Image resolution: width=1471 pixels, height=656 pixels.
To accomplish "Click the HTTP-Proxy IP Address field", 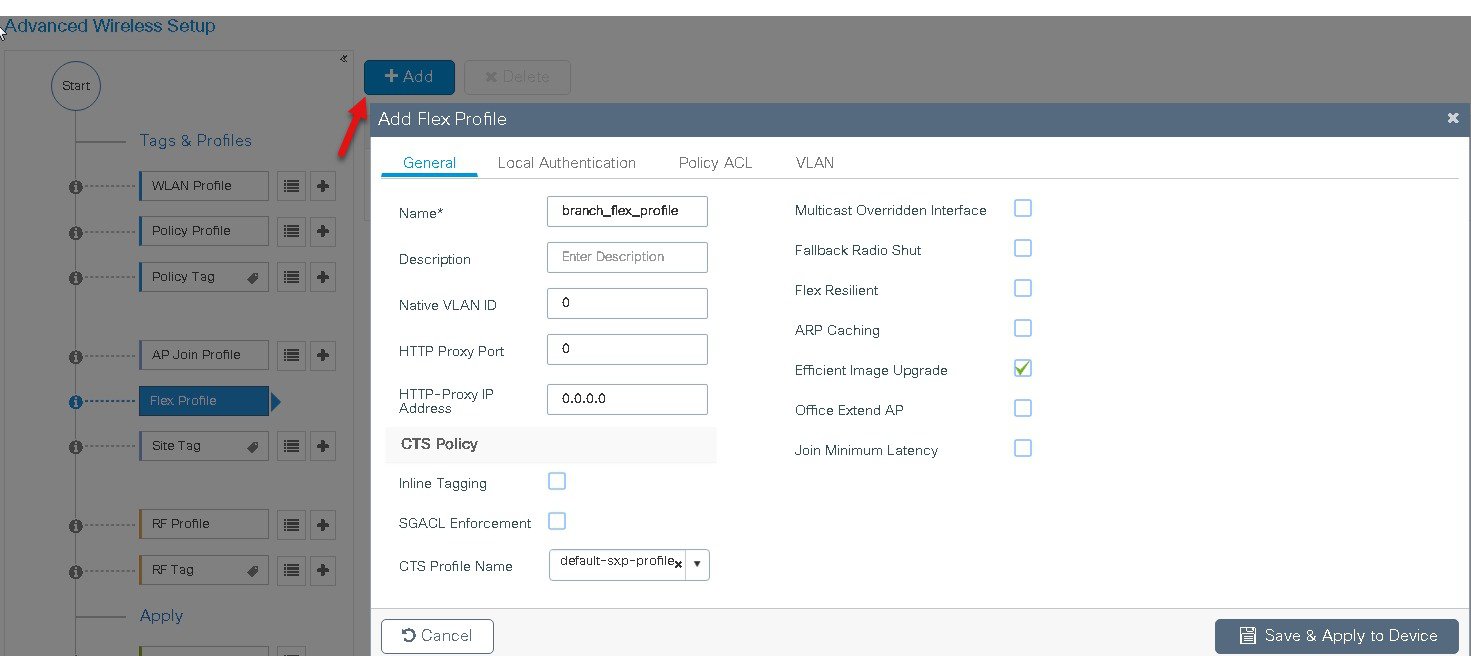I will [627, 399].
